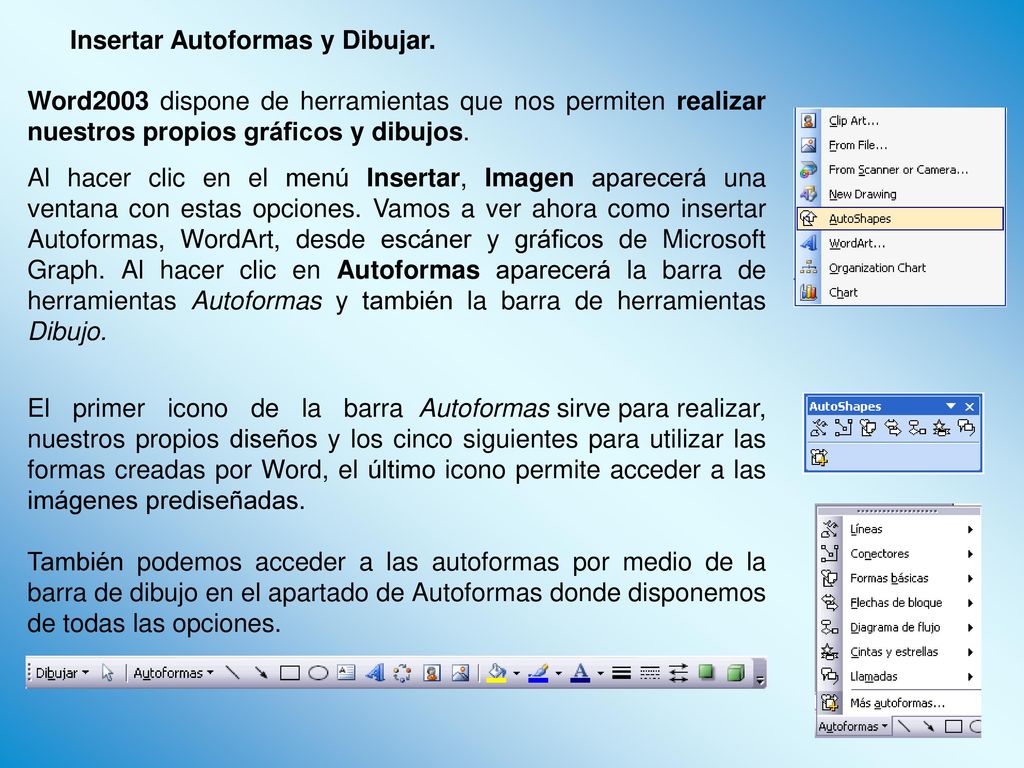Choose Chart at bottom of picture menu
This screenshot has width=1024, height=768.
(900, 293)
